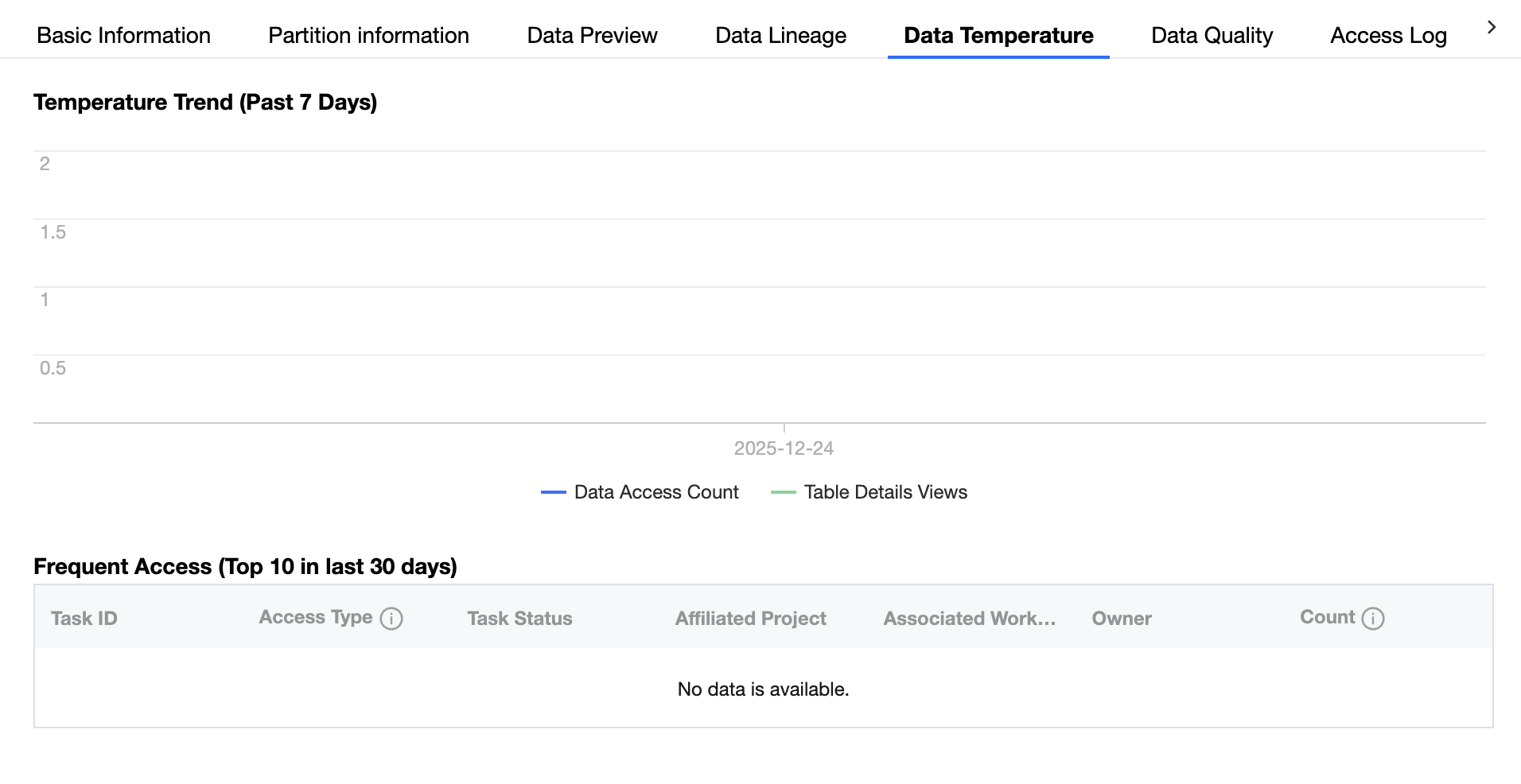The height and width of the screenshot is (784, 1521).
Task: Click the Affiliated Project column header
Action: pos(750,619)
